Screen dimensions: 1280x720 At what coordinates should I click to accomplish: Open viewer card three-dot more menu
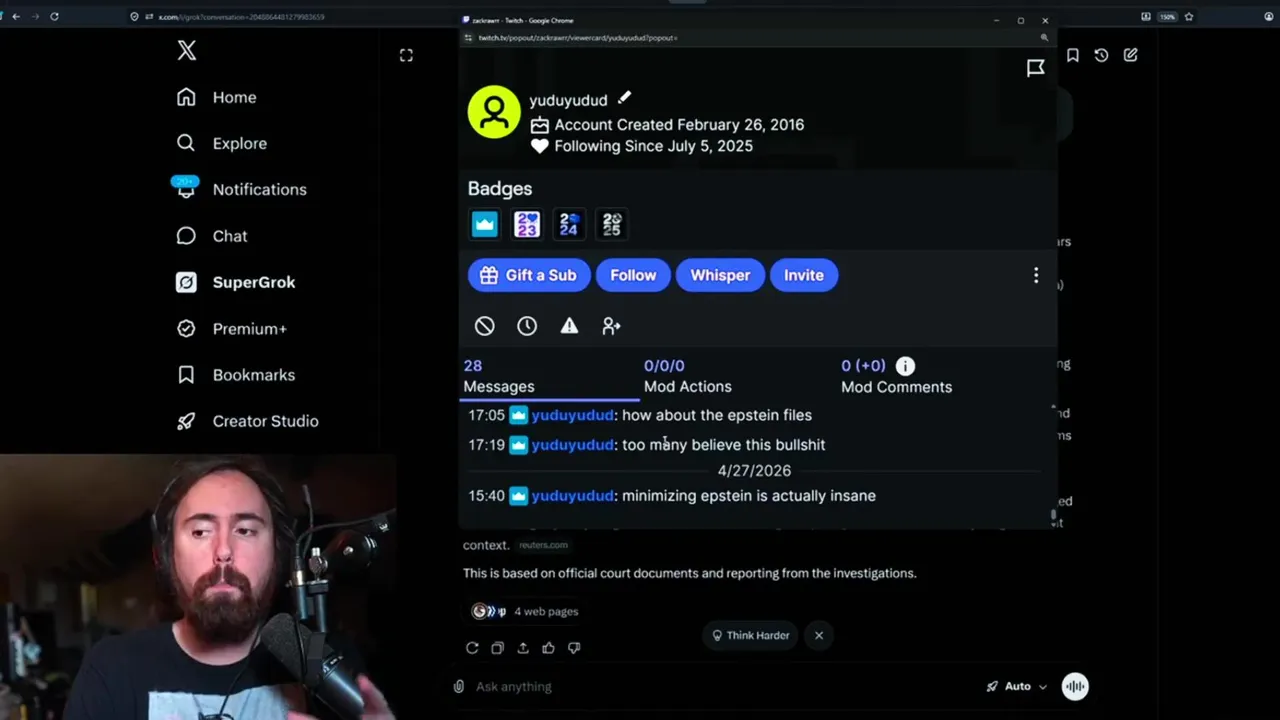tap(1036, 275)
